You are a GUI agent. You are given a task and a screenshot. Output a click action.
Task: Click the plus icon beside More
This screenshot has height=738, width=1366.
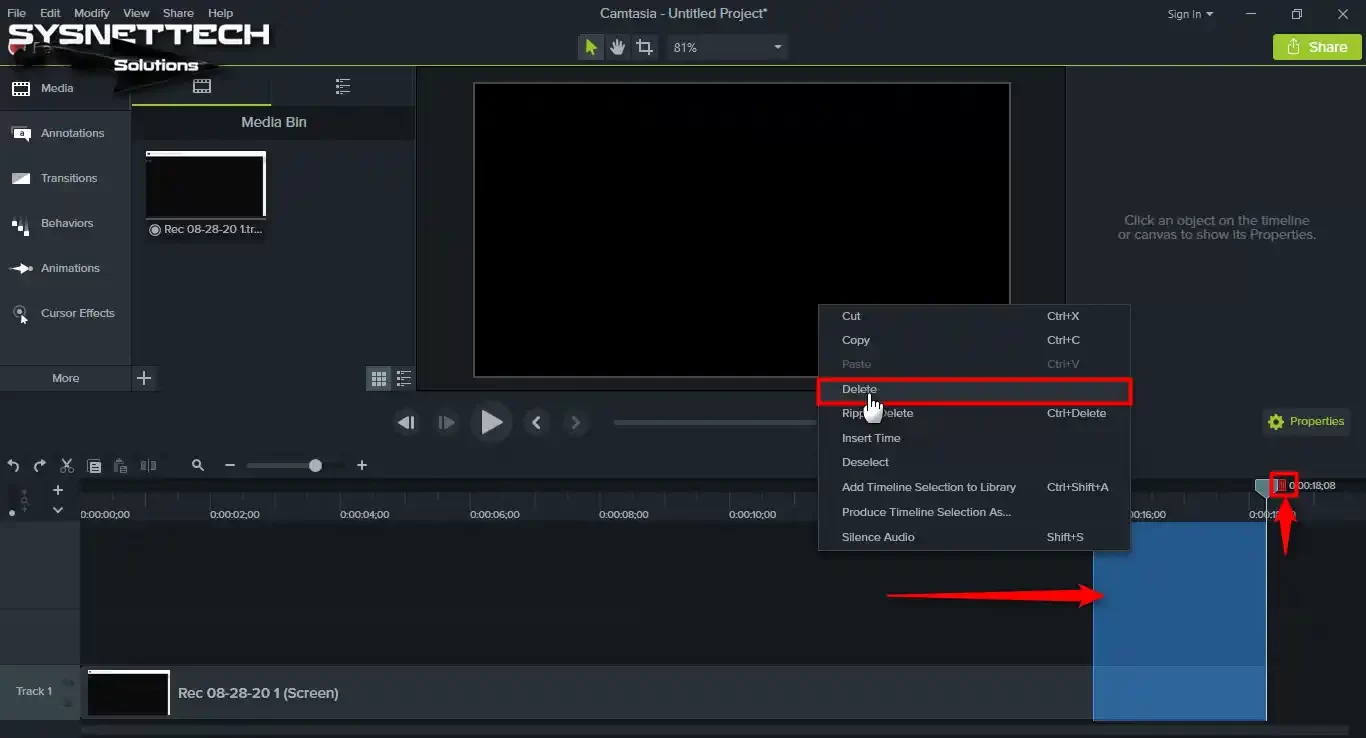(144, 378)
